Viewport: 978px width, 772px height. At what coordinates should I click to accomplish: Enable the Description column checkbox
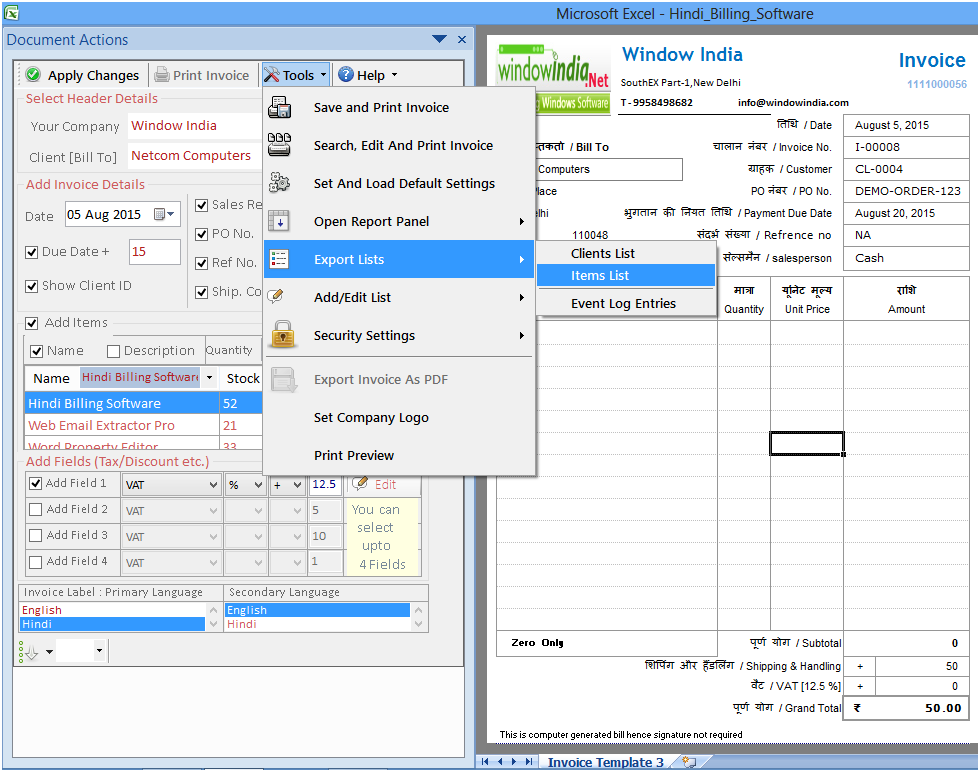114,351
